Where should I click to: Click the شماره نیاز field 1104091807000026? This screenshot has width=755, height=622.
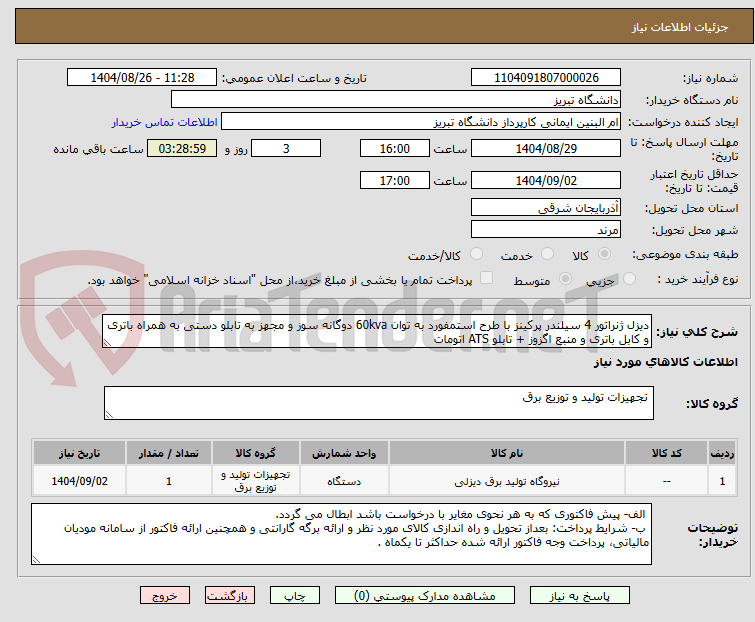(546, 78)
